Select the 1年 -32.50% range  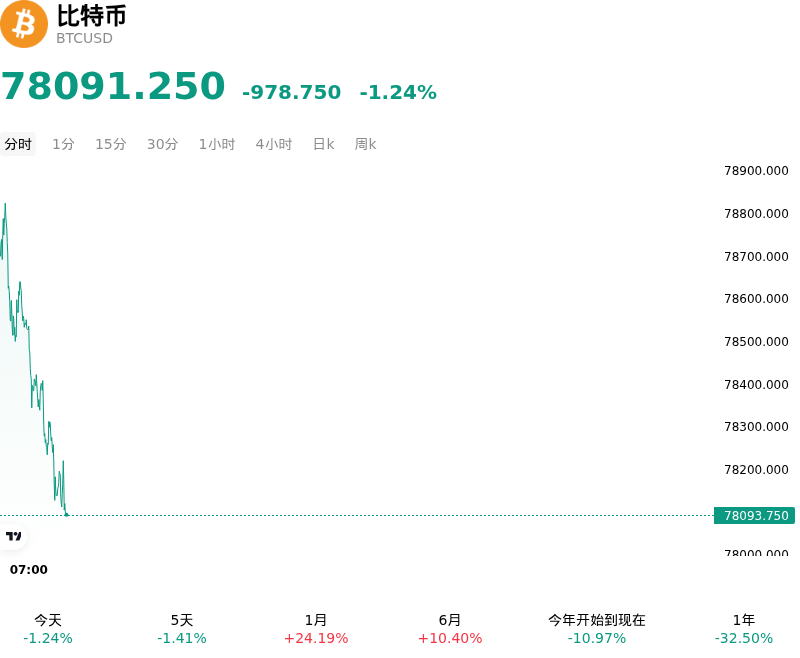743,629
